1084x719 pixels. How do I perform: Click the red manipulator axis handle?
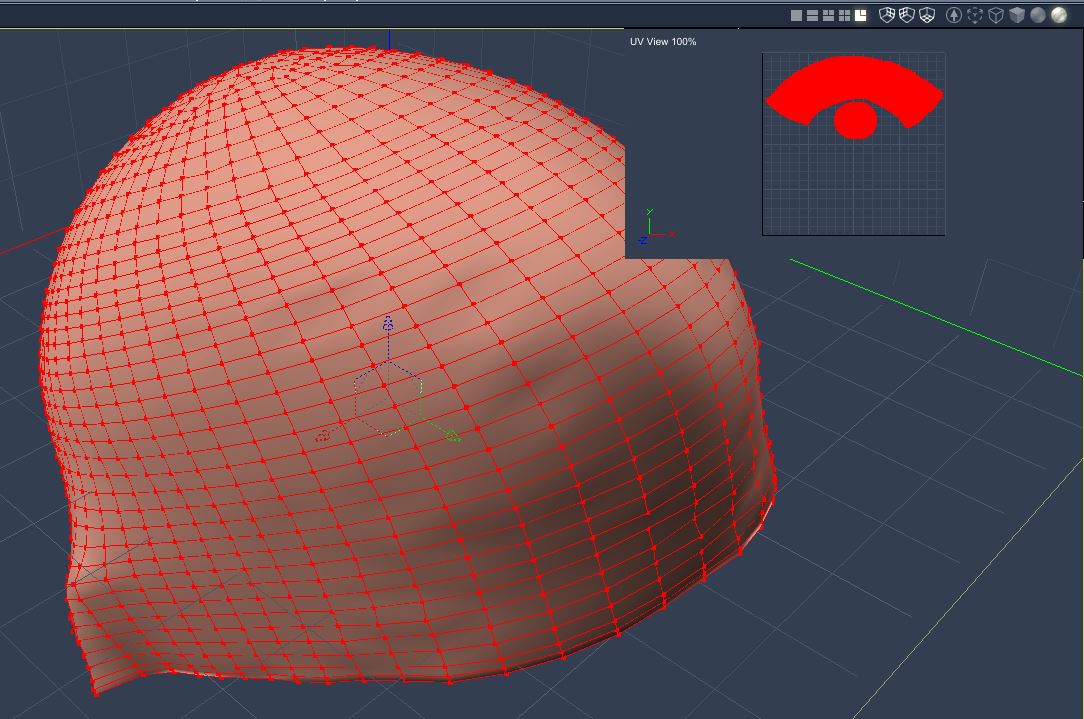point(323,437)
